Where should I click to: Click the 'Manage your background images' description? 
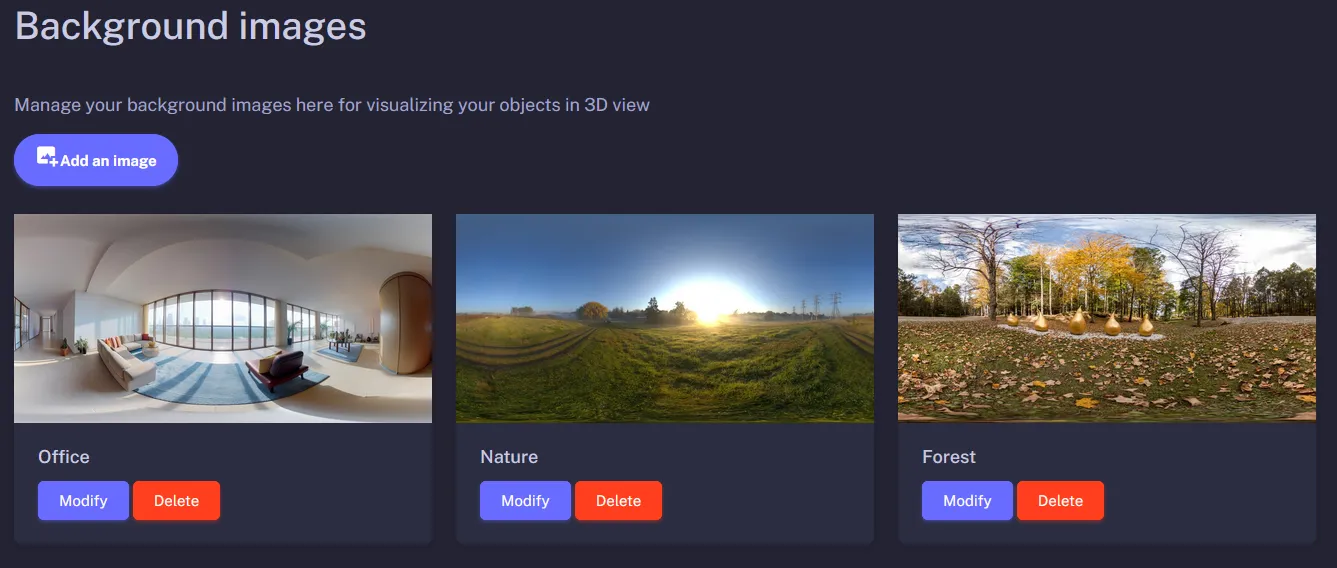[332, 105]
